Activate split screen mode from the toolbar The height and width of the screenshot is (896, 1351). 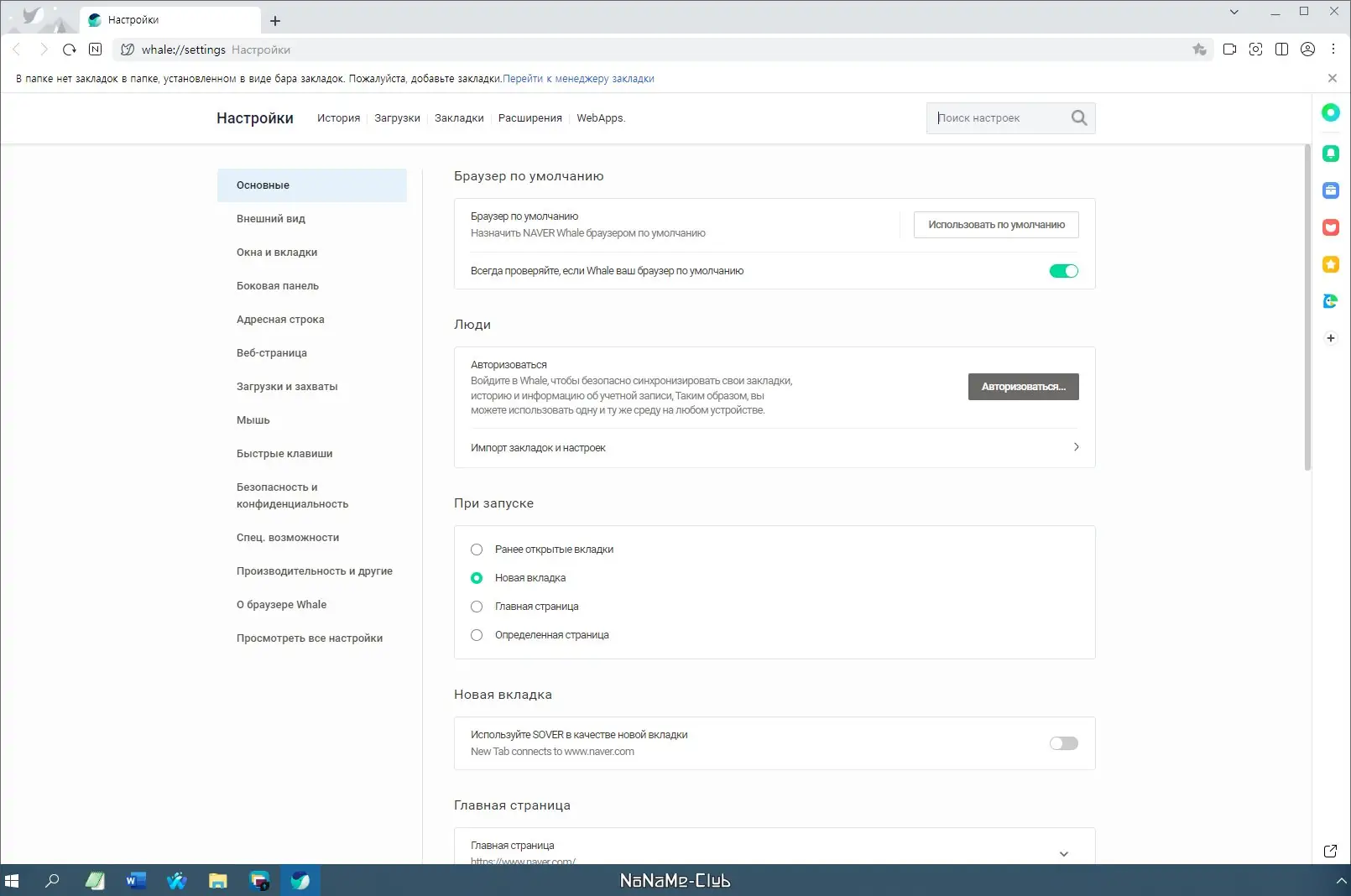[1282, 49]
